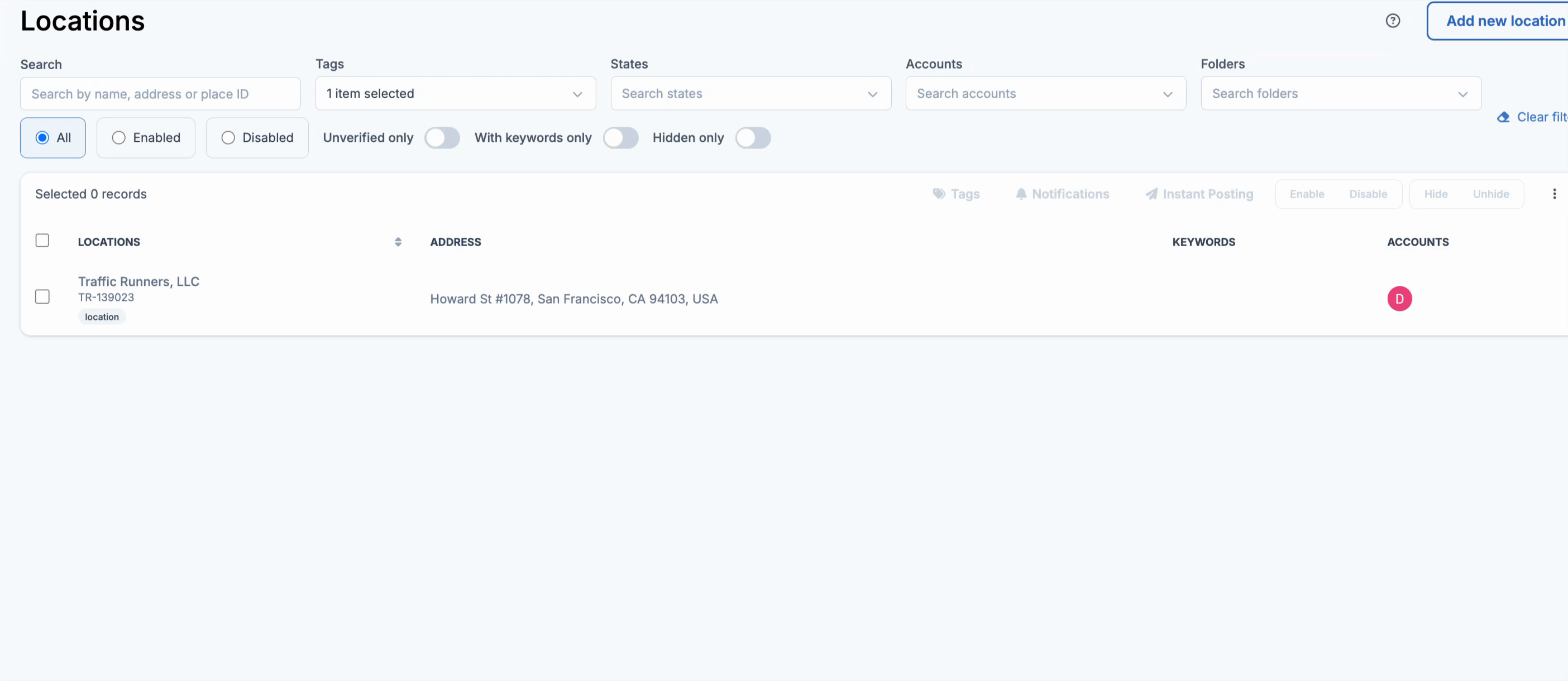This screenshot has height=681, width=1568.
Task: Toggle the Hidden only switch
Action: pos(752,137)
